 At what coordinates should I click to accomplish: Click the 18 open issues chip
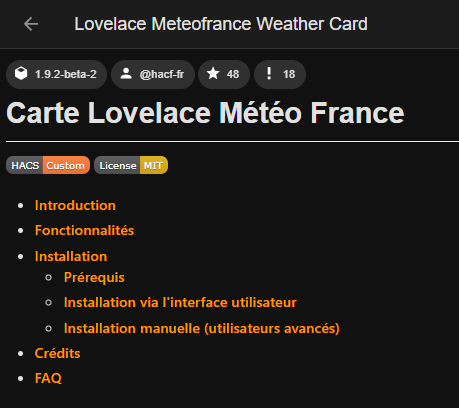[x=280, y=74]
